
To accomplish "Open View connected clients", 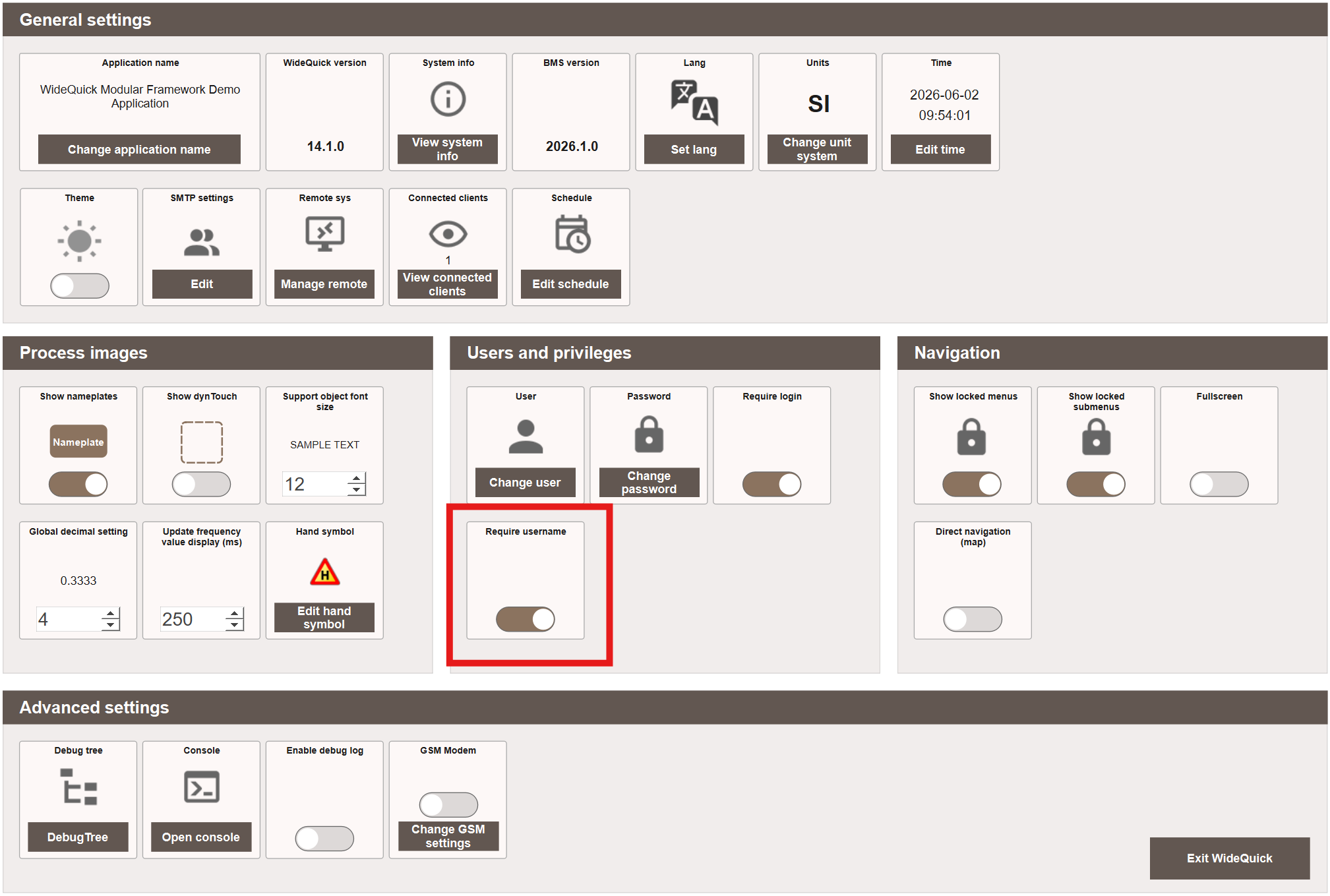I will pos(447,284).
